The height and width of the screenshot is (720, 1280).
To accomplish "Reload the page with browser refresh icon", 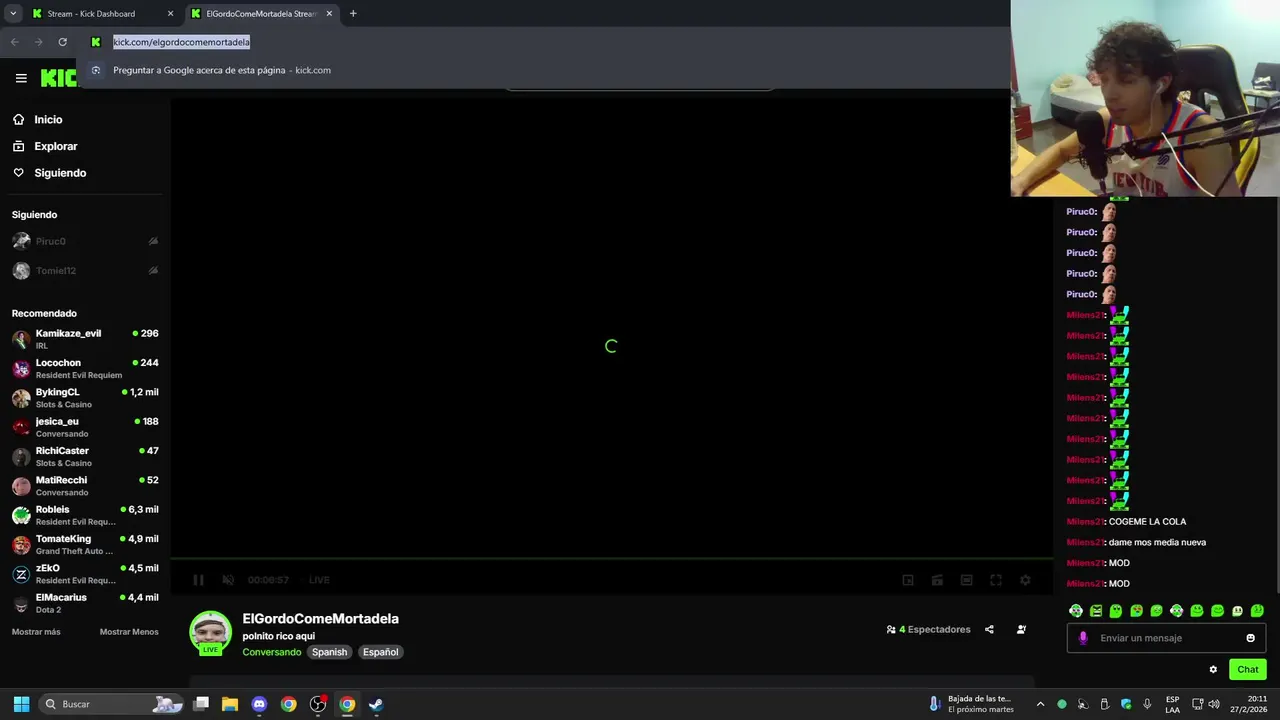I will click(62, 42).
